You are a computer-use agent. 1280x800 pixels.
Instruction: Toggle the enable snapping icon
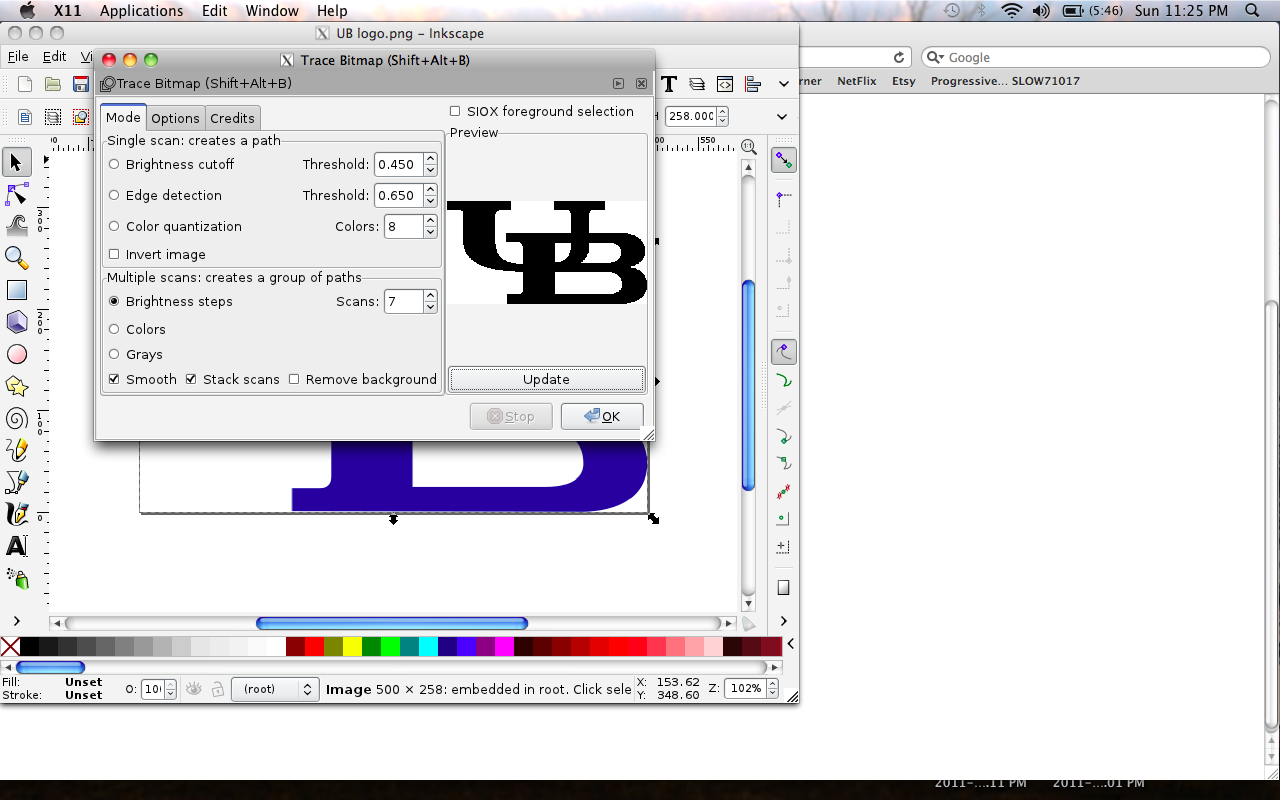pyautogui.click(x=783, y=160)
